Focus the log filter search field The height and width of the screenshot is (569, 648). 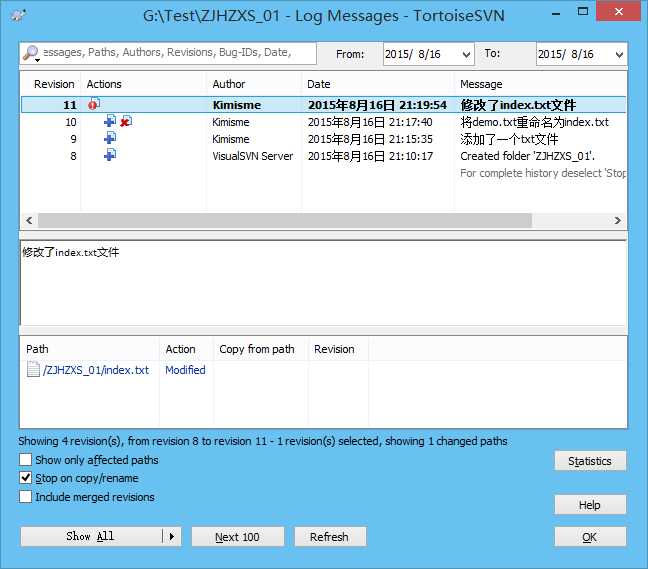click(168, 53)
